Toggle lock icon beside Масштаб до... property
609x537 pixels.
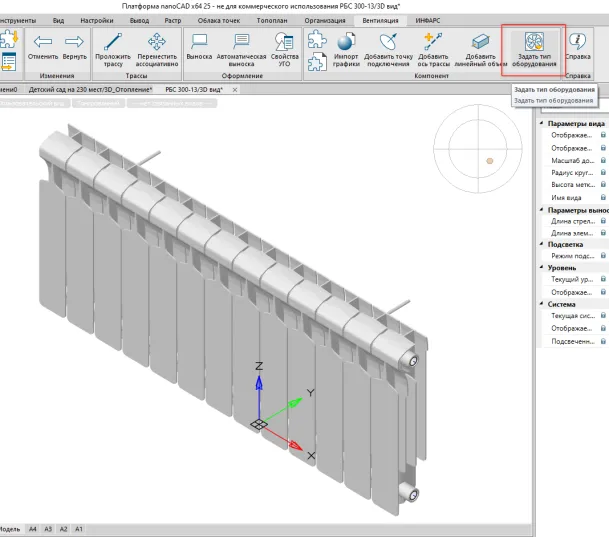[604, 160]
